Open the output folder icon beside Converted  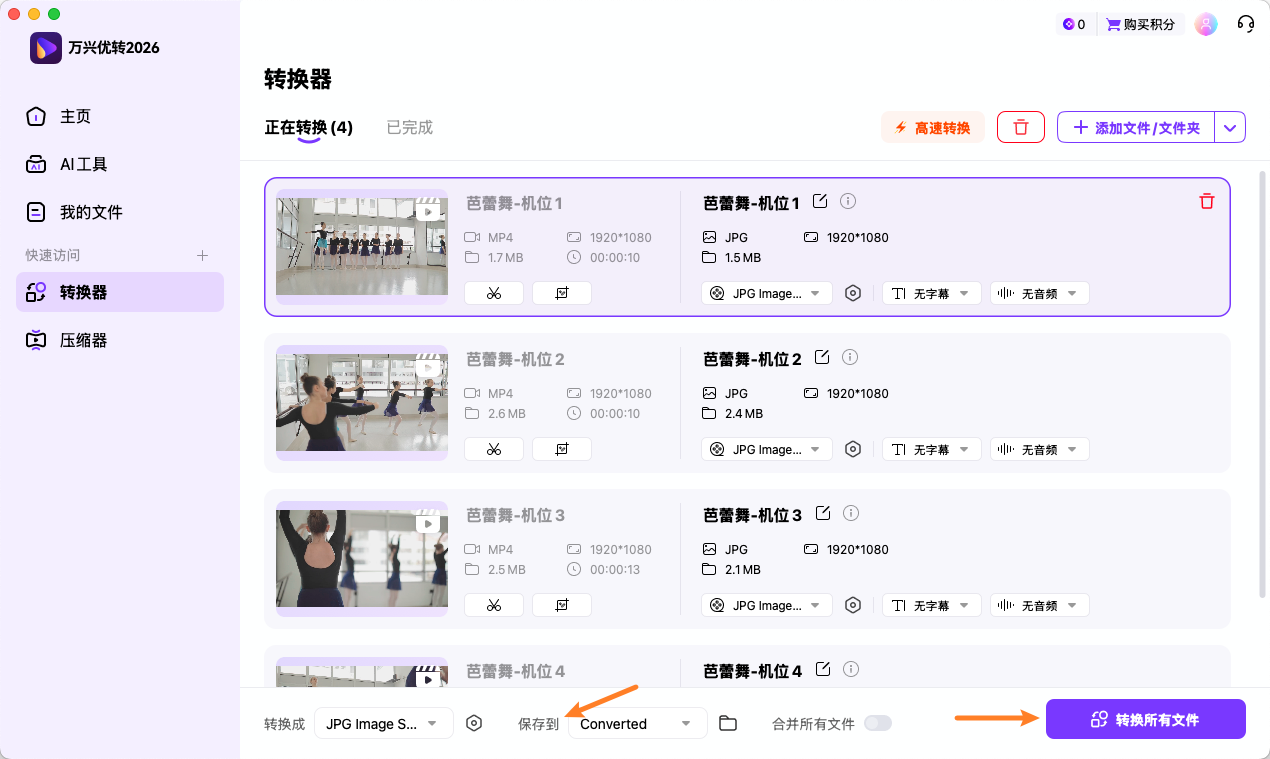tap(727, 722)
